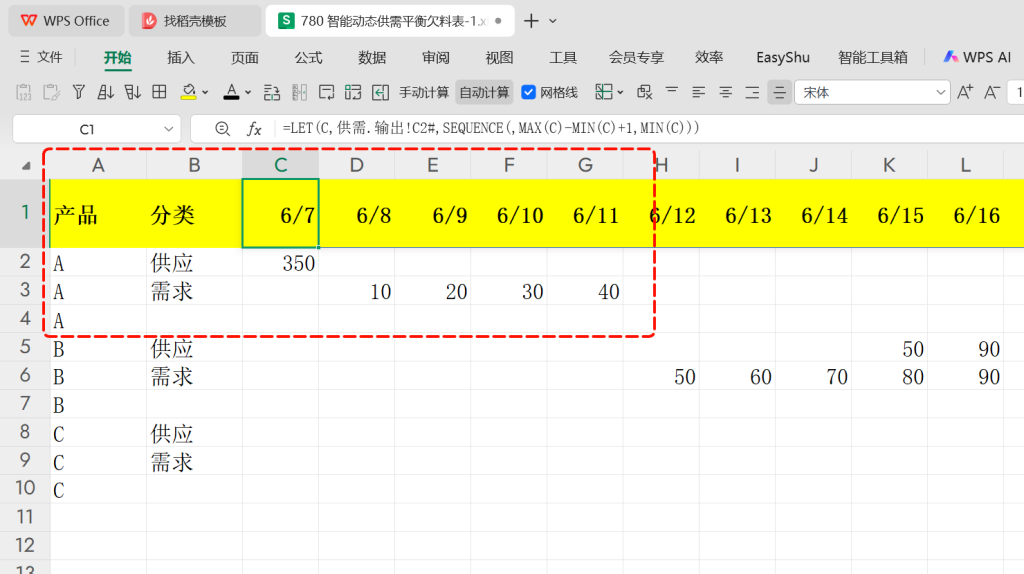
Task: Click the paste with formatting clipboard icon
Action: (51, 93)
